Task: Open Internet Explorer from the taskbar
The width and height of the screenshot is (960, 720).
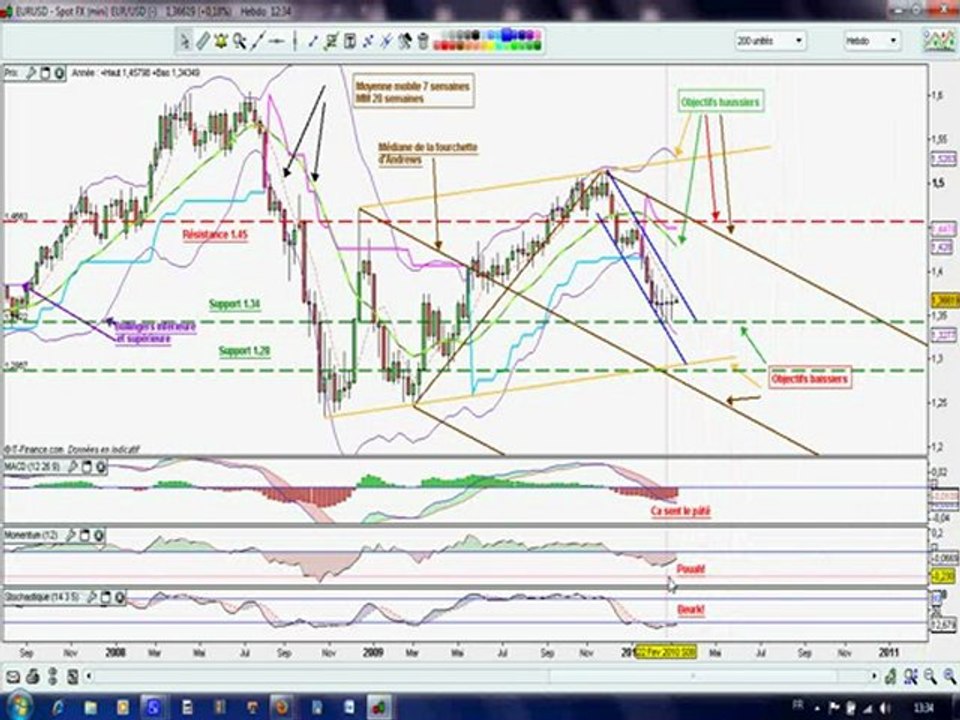Action: [58, 708]
